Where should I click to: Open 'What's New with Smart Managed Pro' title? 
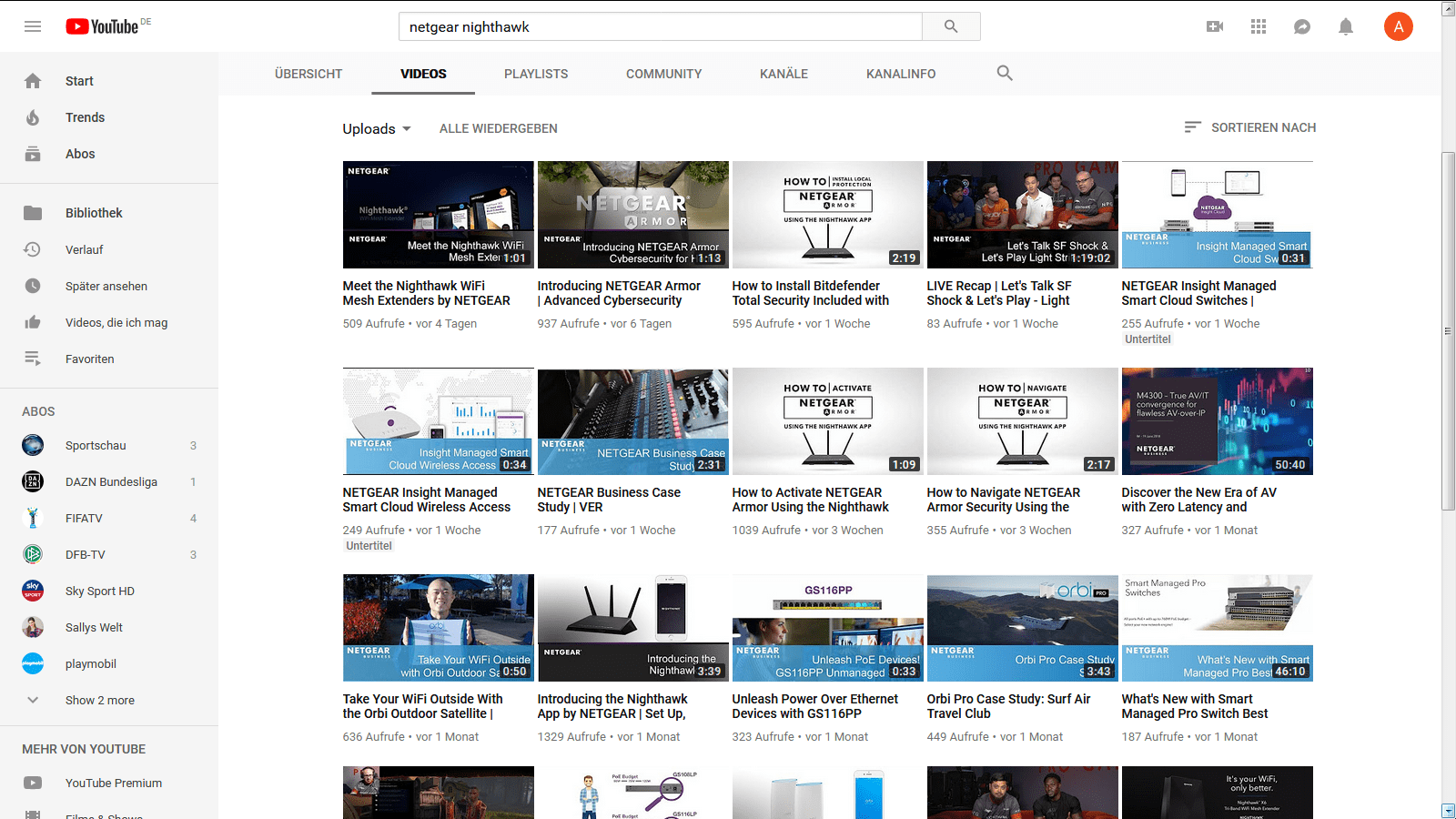click(x=1194, y=706)
